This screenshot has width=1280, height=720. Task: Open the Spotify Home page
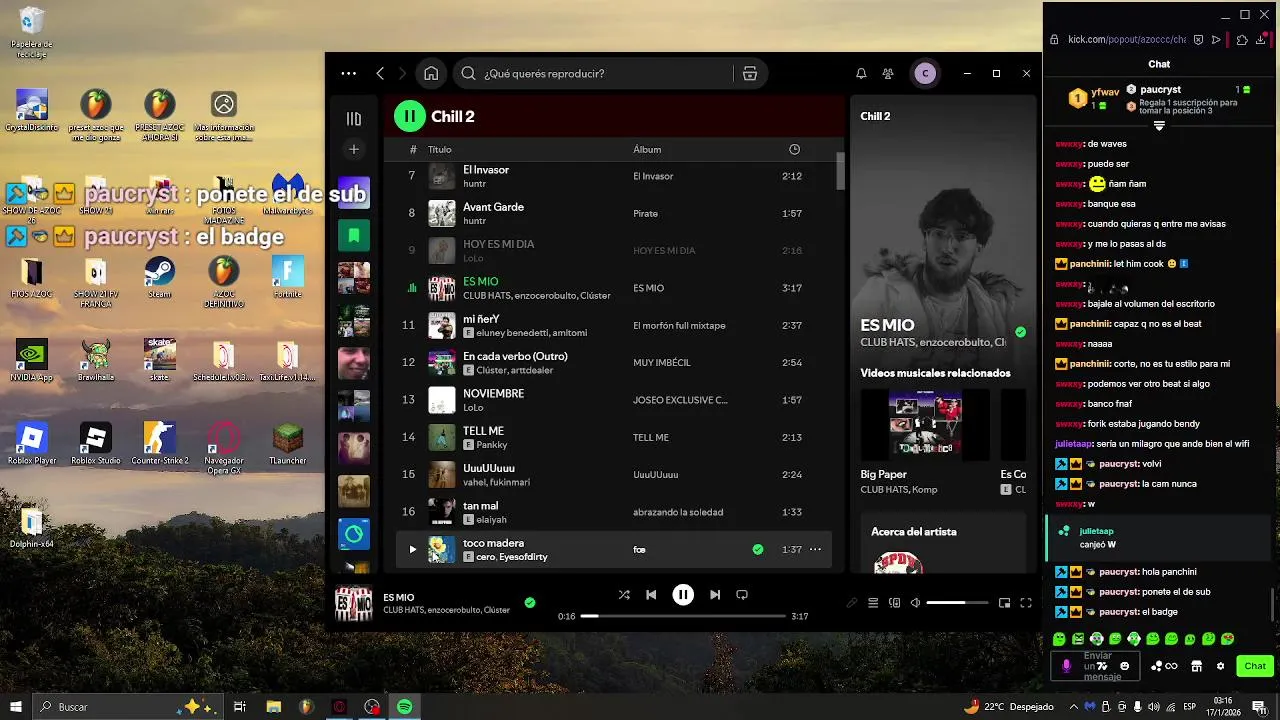click(x=431, y=73)
